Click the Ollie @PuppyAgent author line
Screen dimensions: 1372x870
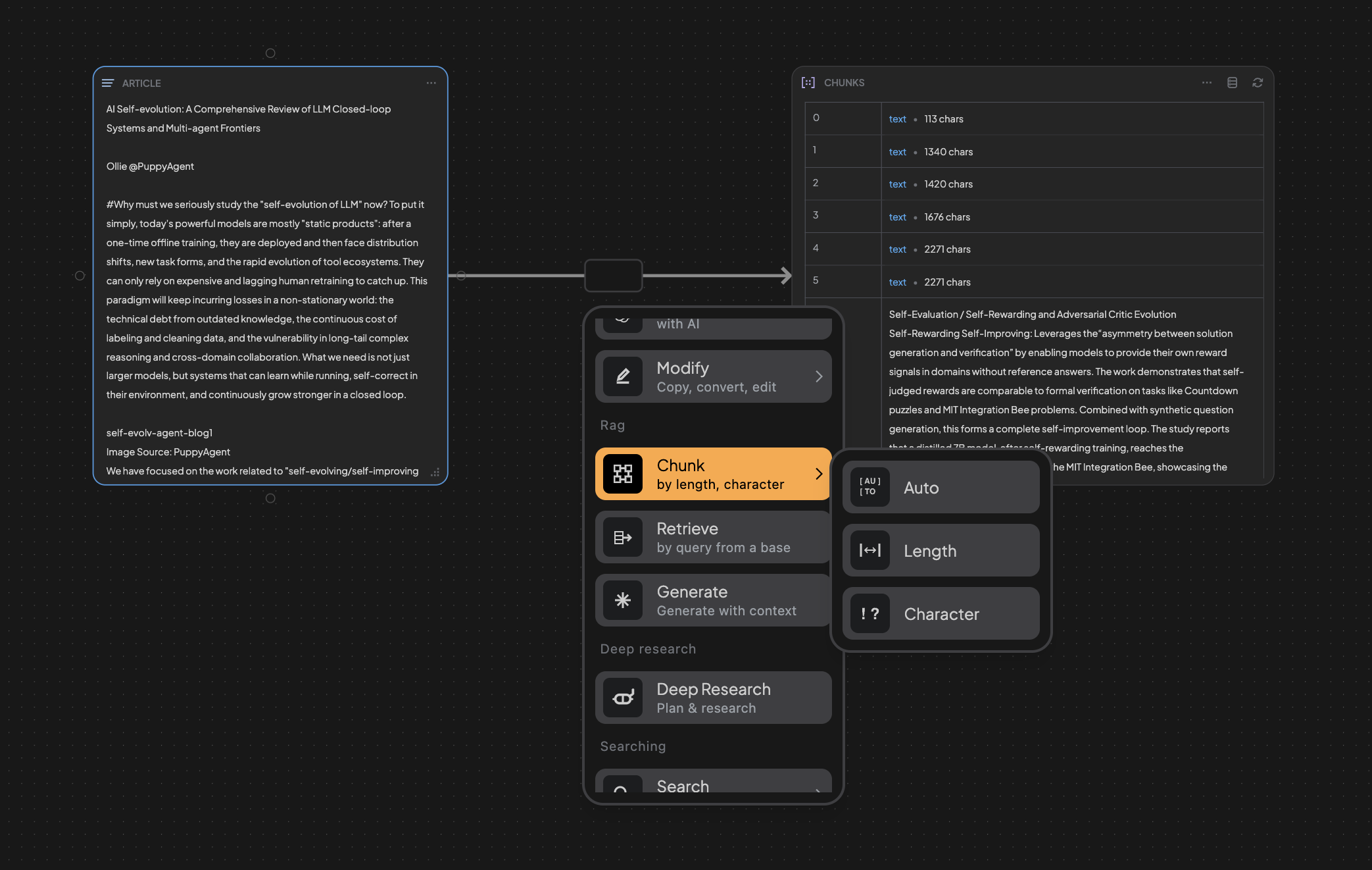point(150,166)
